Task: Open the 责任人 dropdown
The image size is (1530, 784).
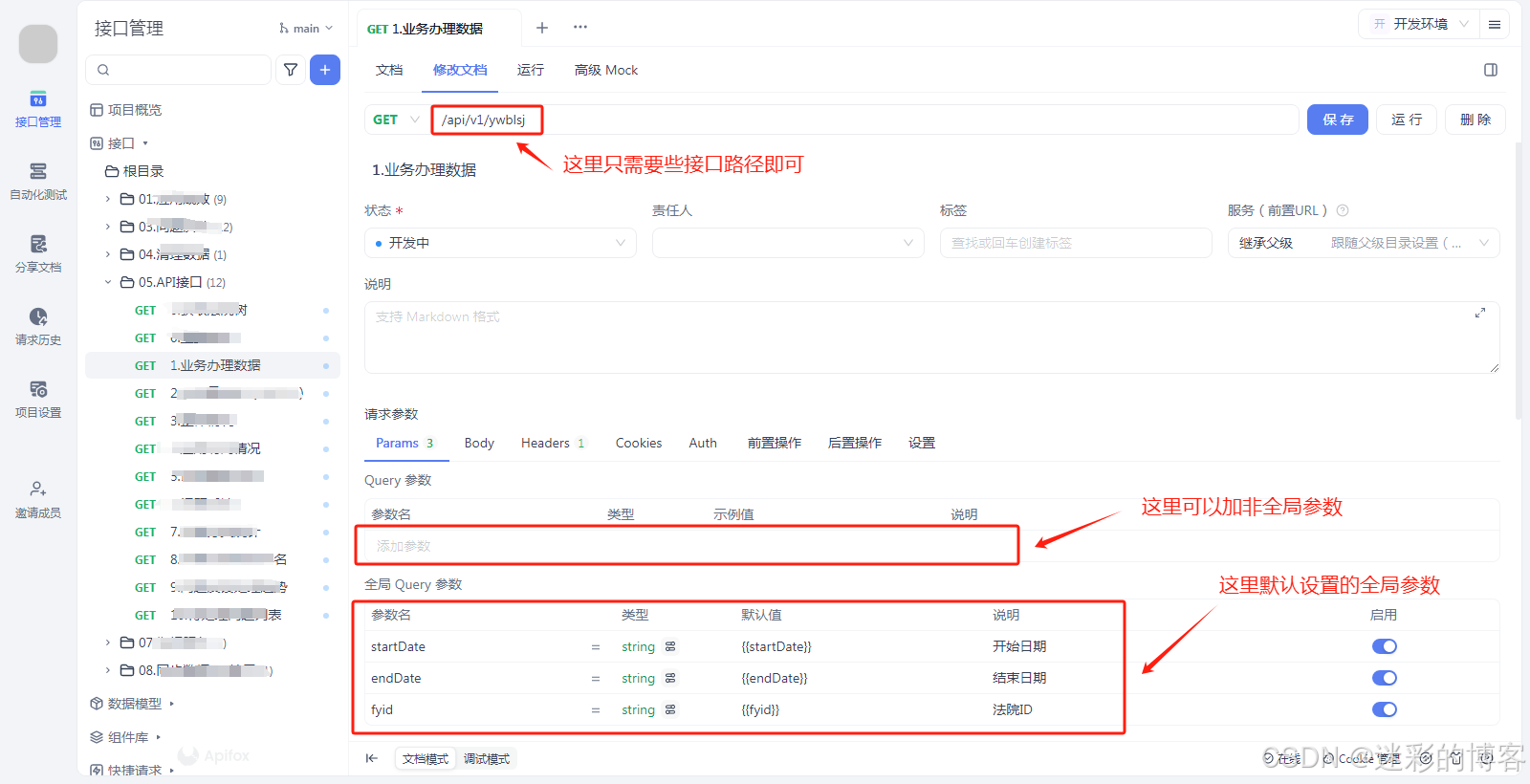Action: click(x=788, y=243)
